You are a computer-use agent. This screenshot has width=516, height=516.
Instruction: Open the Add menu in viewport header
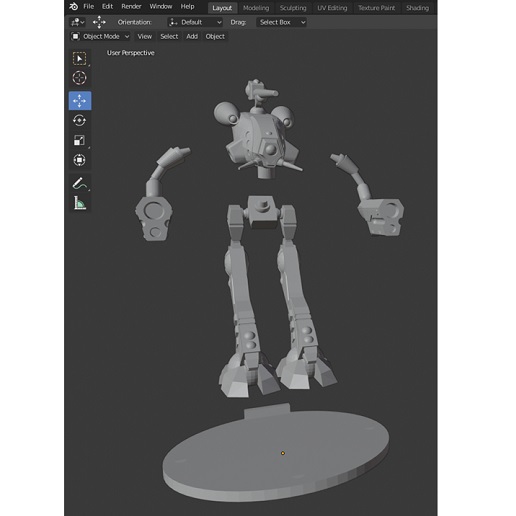(x=192, y=36)
